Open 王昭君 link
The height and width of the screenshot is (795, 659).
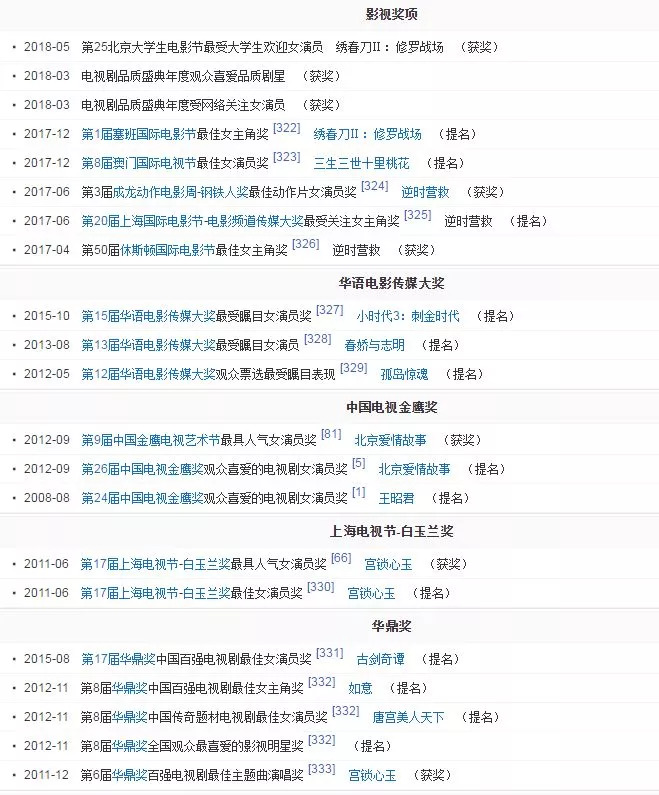point(396,498)
